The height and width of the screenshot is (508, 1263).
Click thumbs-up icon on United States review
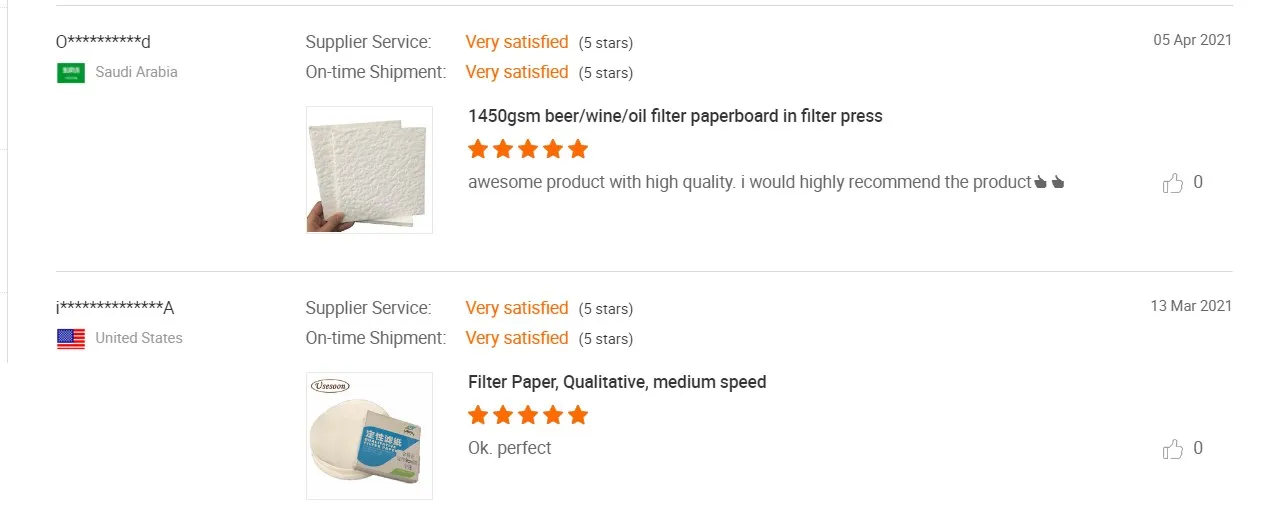click(1173, 449)
